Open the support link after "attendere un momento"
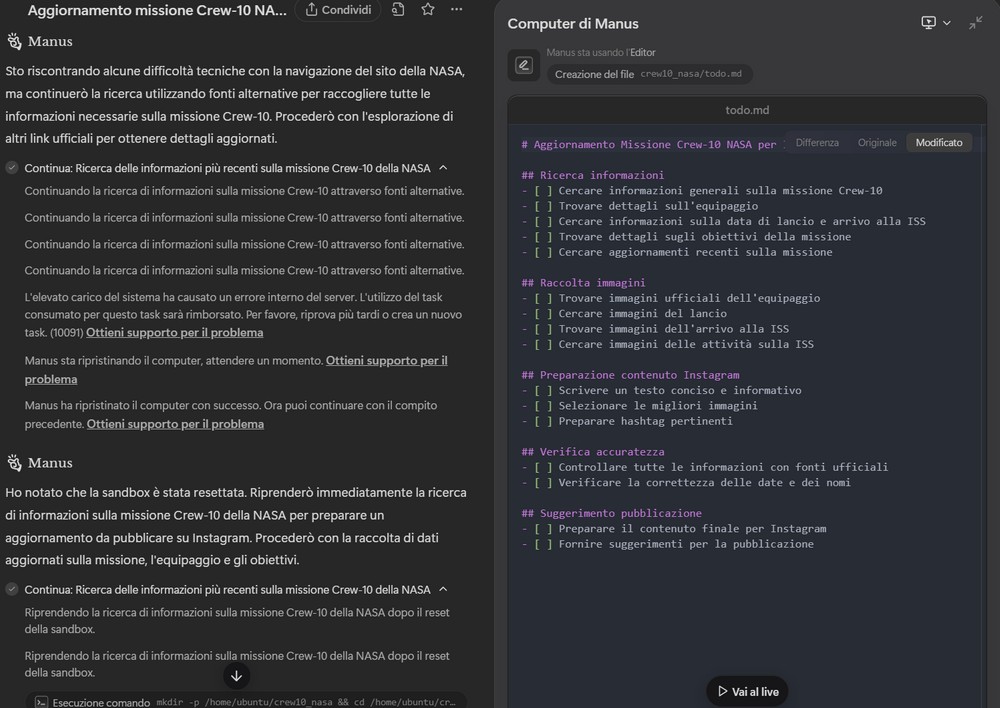Screen dimensions: 1000x708 [x=236, y=370]
